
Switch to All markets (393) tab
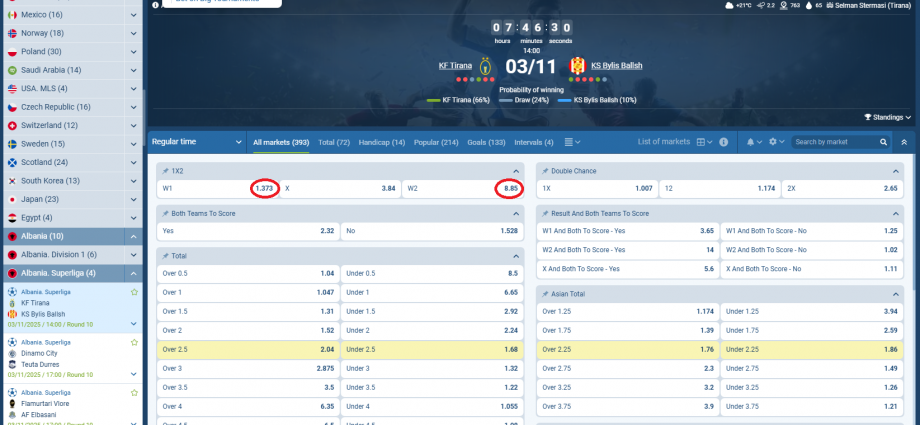(x=281, y=142)
